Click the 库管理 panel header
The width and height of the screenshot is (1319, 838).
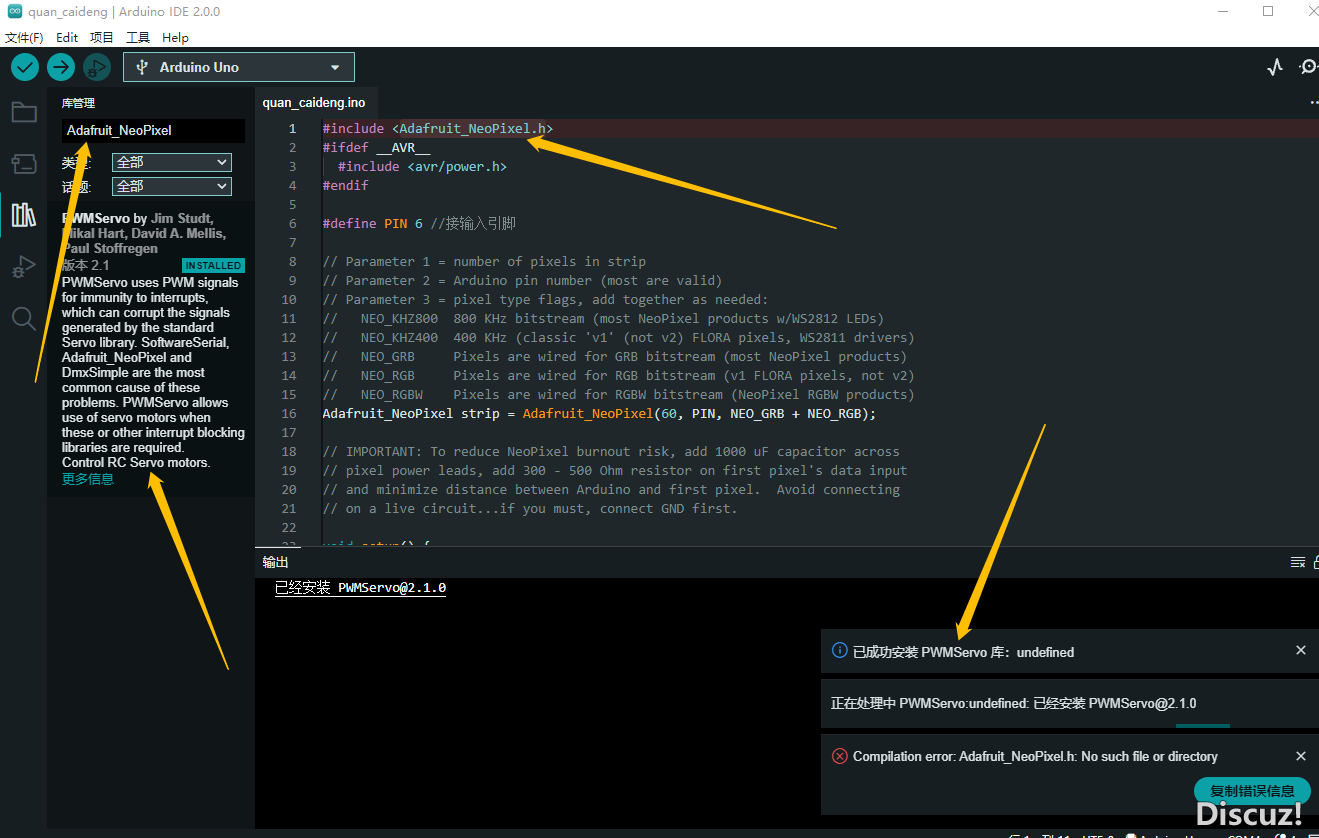coord(78,103)
